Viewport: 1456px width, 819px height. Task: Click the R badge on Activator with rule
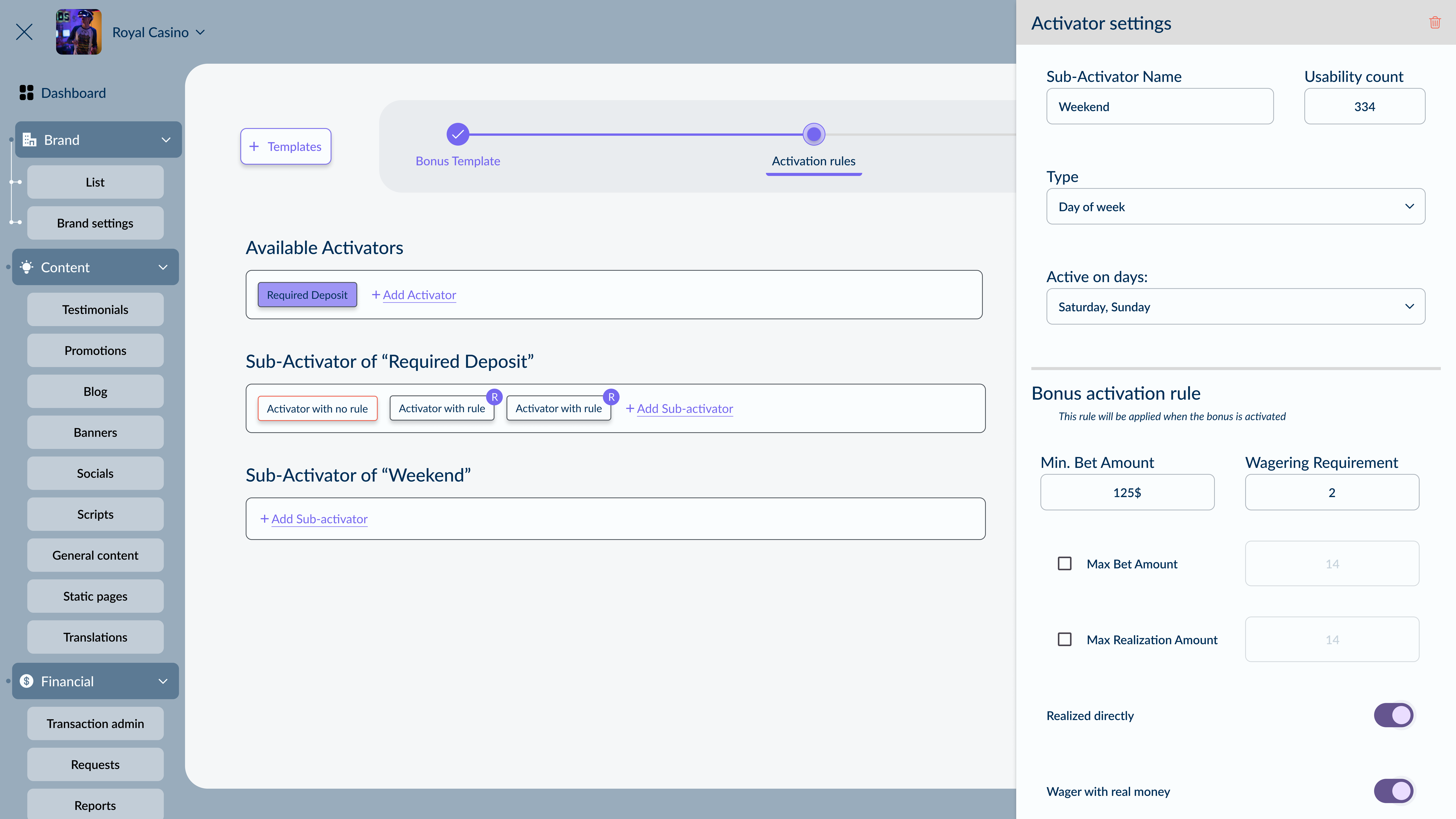(495, 397)
